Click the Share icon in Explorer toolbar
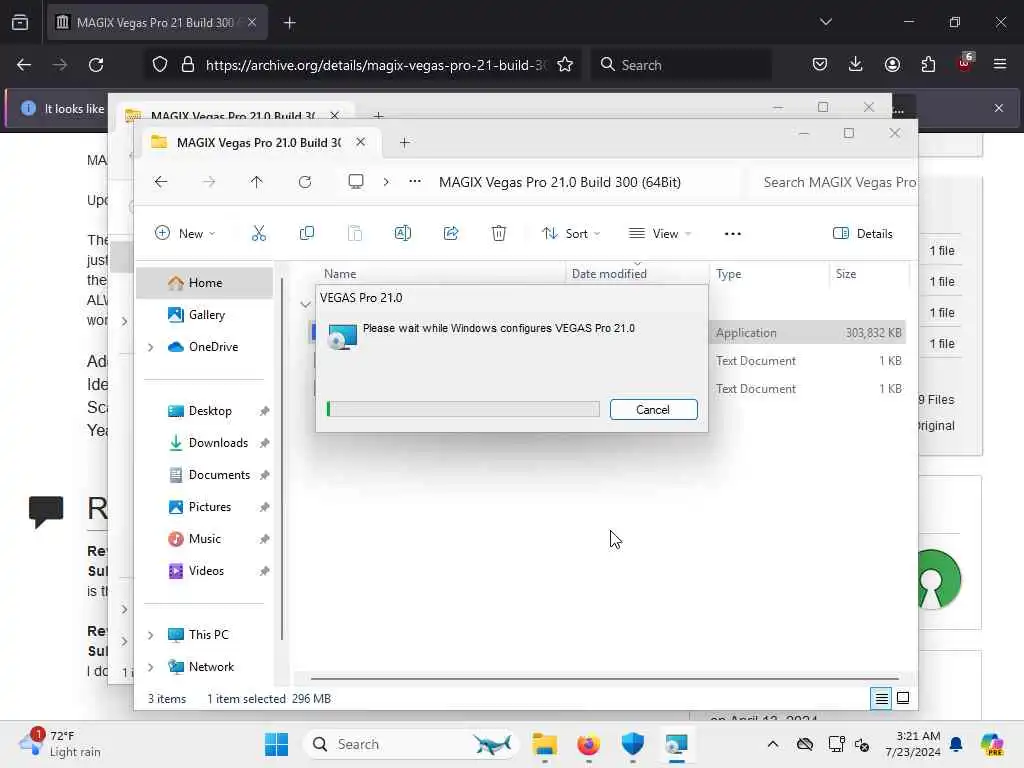 451,233
